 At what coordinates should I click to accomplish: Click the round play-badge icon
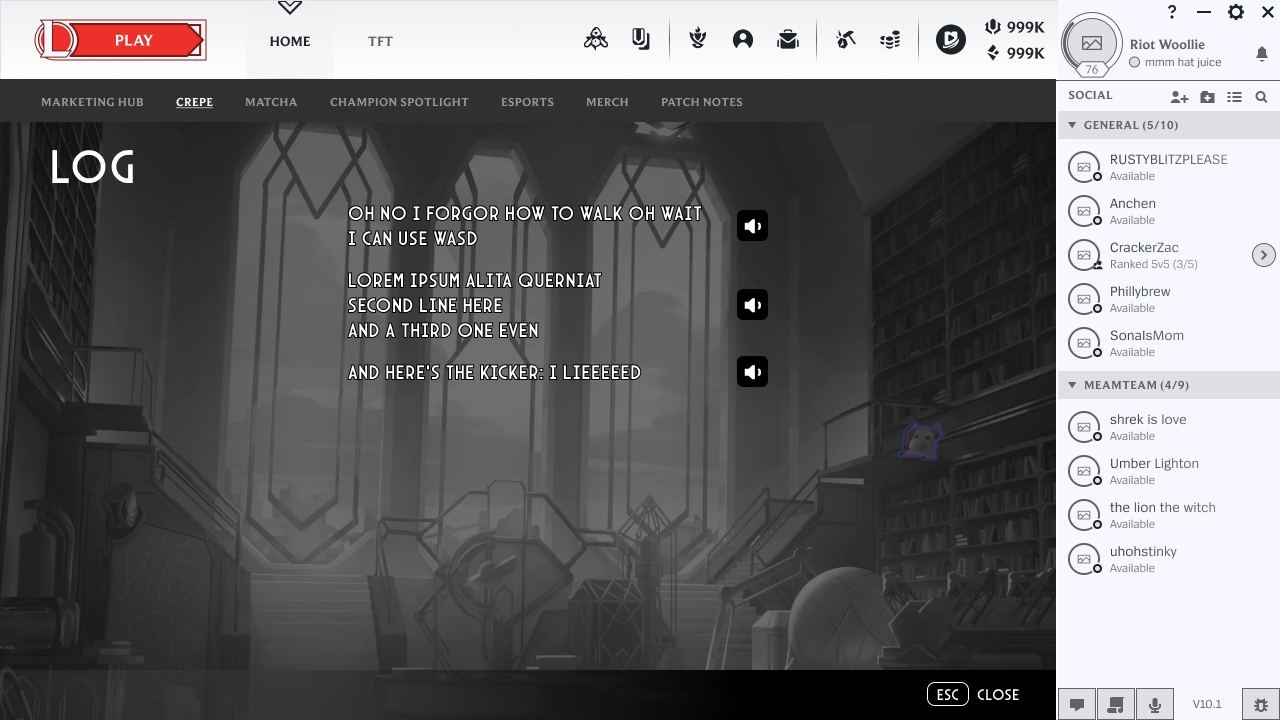[x=951, y=40]
